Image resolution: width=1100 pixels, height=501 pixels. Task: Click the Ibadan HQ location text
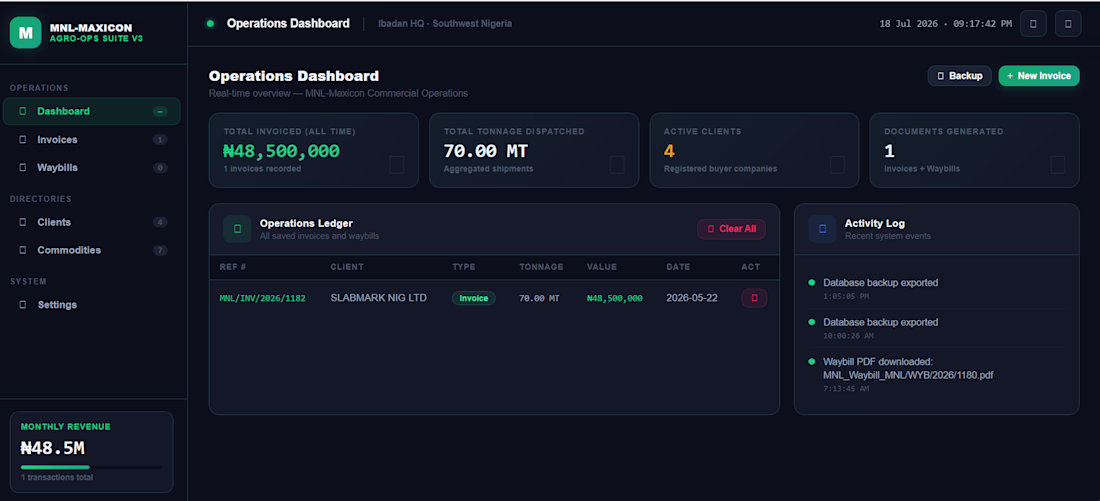445,24
